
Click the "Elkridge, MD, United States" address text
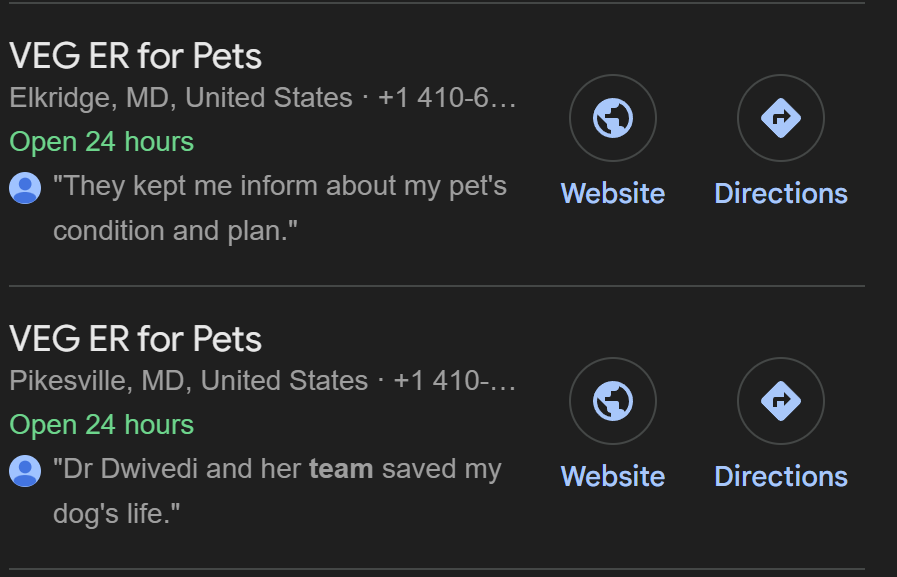click(x=181, y=98)
